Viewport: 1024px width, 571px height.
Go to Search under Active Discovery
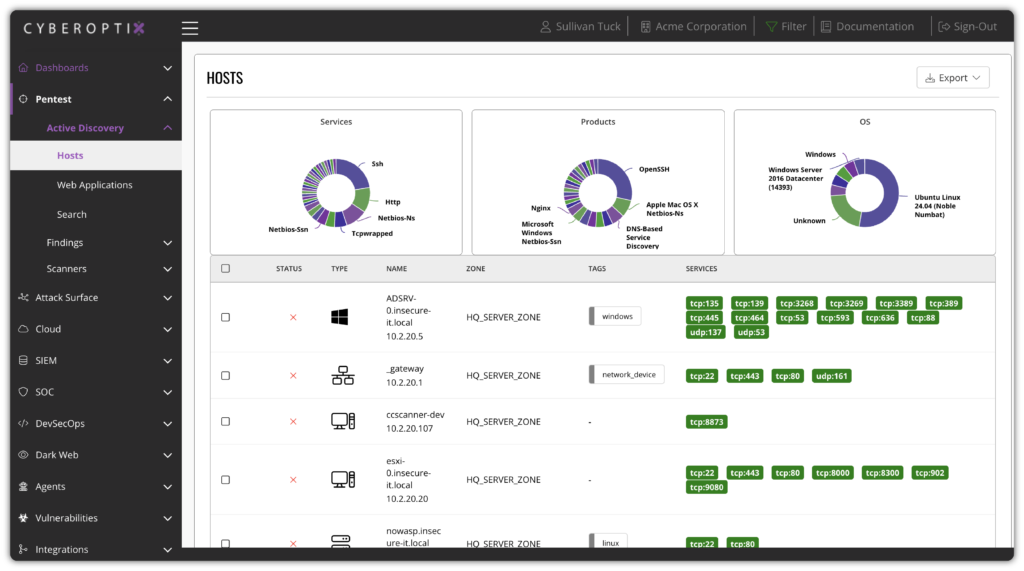point(71,214)
